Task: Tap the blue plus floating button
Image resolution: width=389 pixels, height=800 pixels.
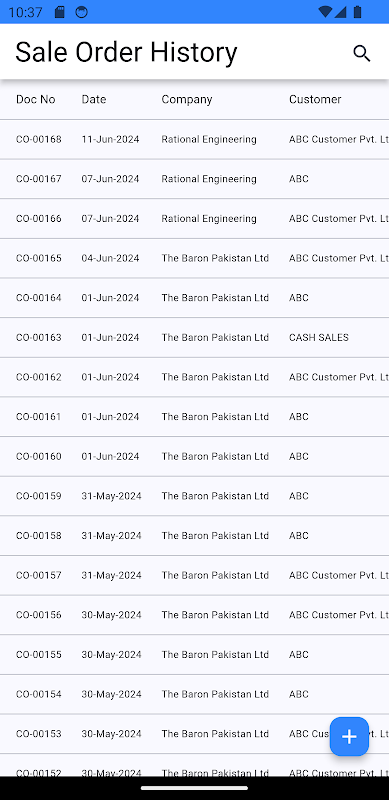Action: [349, 736]
